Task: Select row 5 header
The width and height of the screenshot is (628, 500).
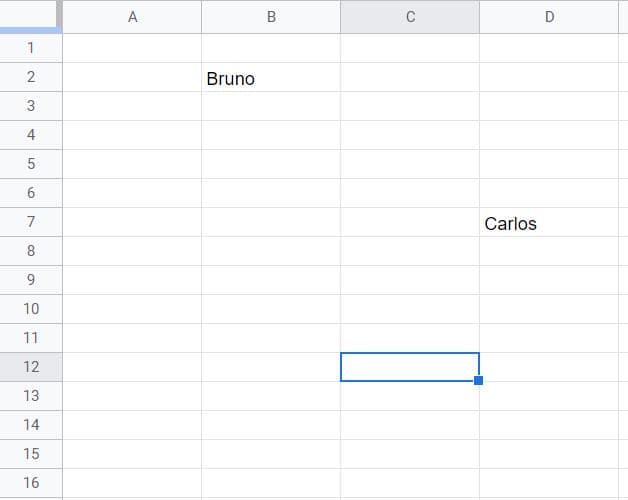Action: (31, 164)
